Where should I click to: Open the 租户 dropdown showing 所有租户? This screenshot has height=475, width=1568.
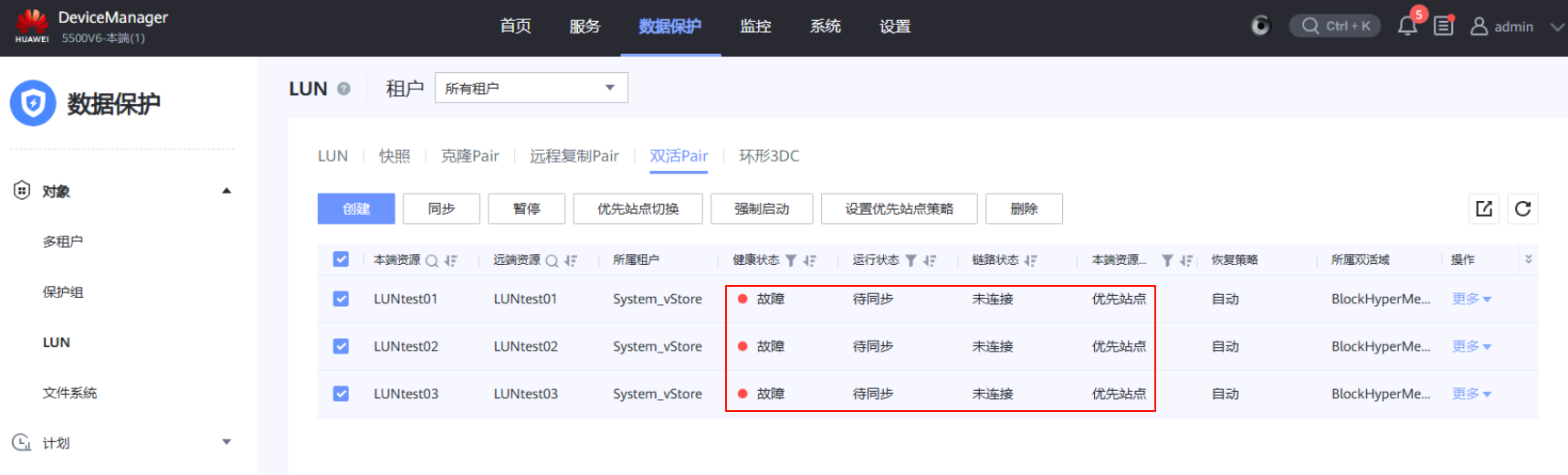click(x=531, y=88)
